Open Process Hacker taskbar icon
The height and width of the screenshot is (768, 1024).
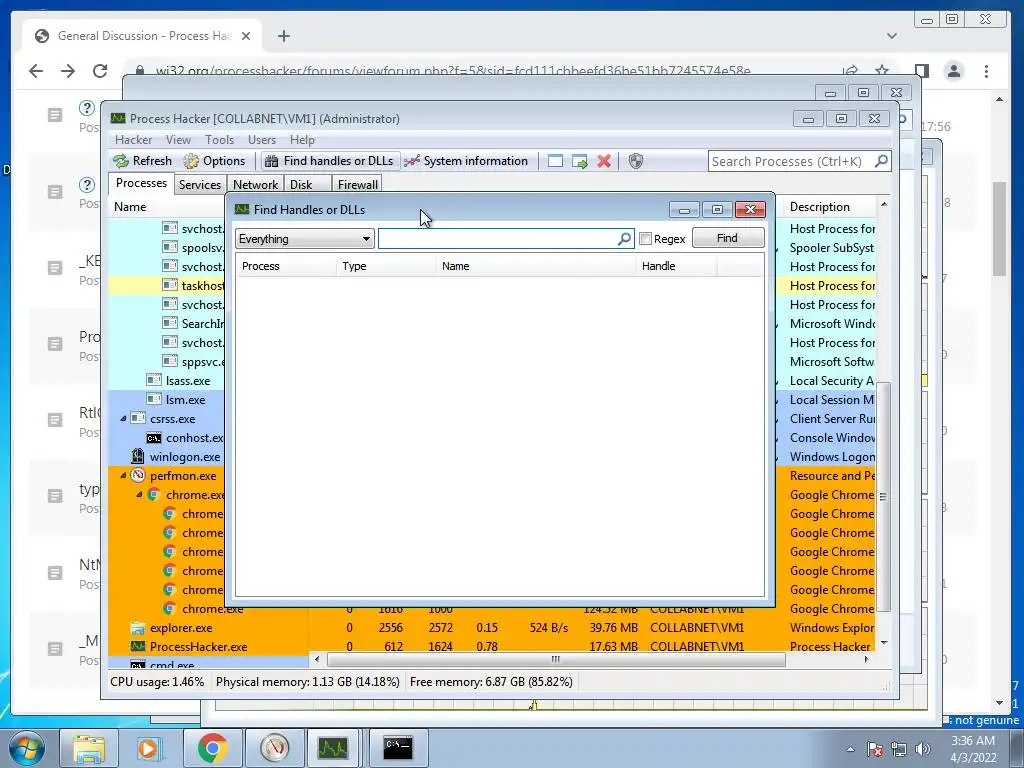332,748
